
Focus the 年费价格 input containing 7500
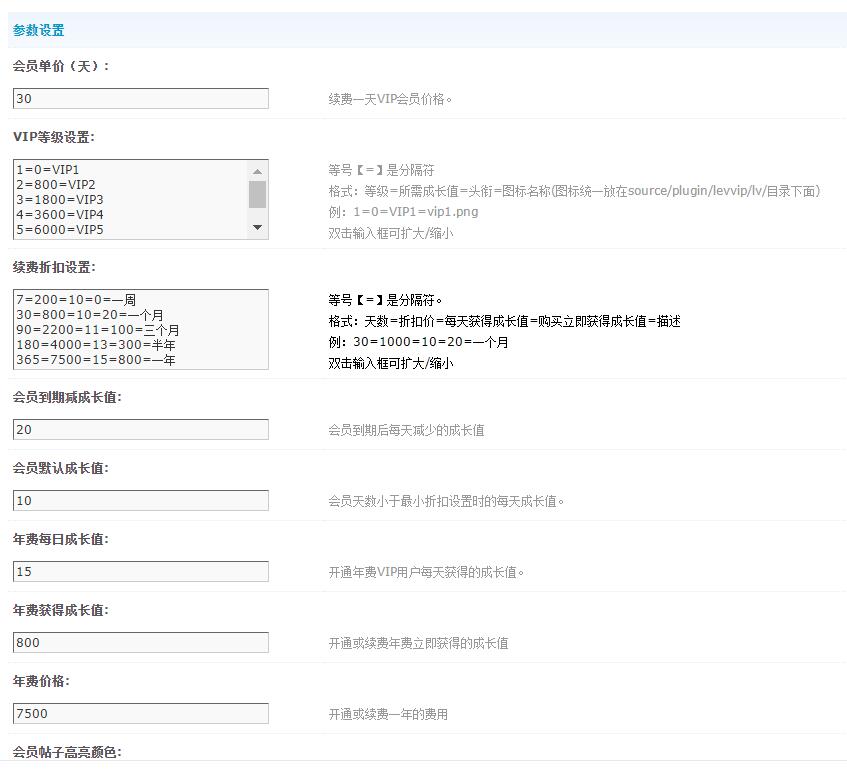pos(141,713)
